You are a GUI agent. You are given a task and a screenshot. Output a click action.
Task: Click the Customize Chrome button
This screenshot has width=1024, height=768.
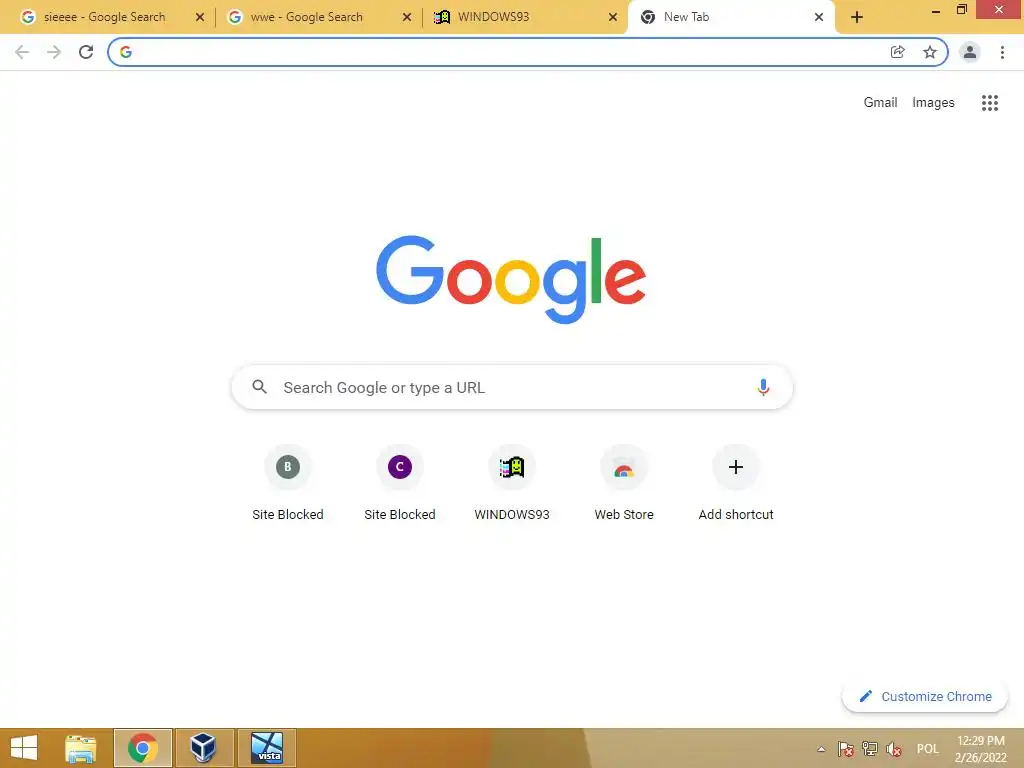click(x=925, y=697)
